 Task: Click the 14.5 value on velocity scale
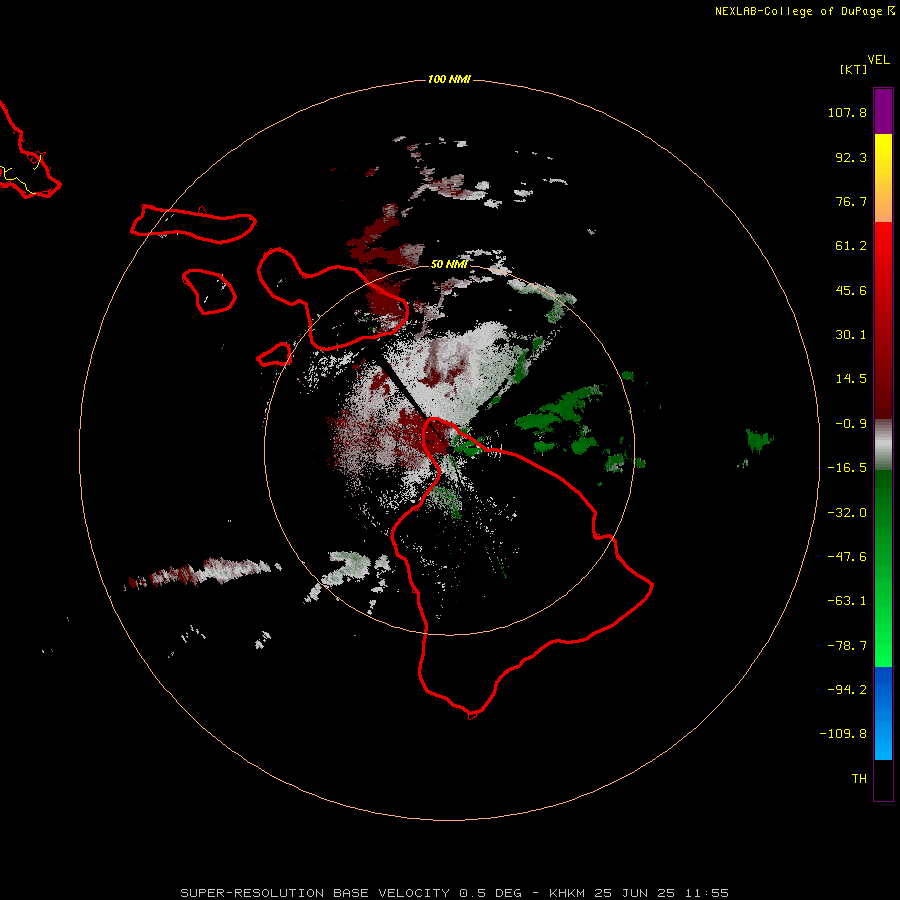click(x=851, y=379)
